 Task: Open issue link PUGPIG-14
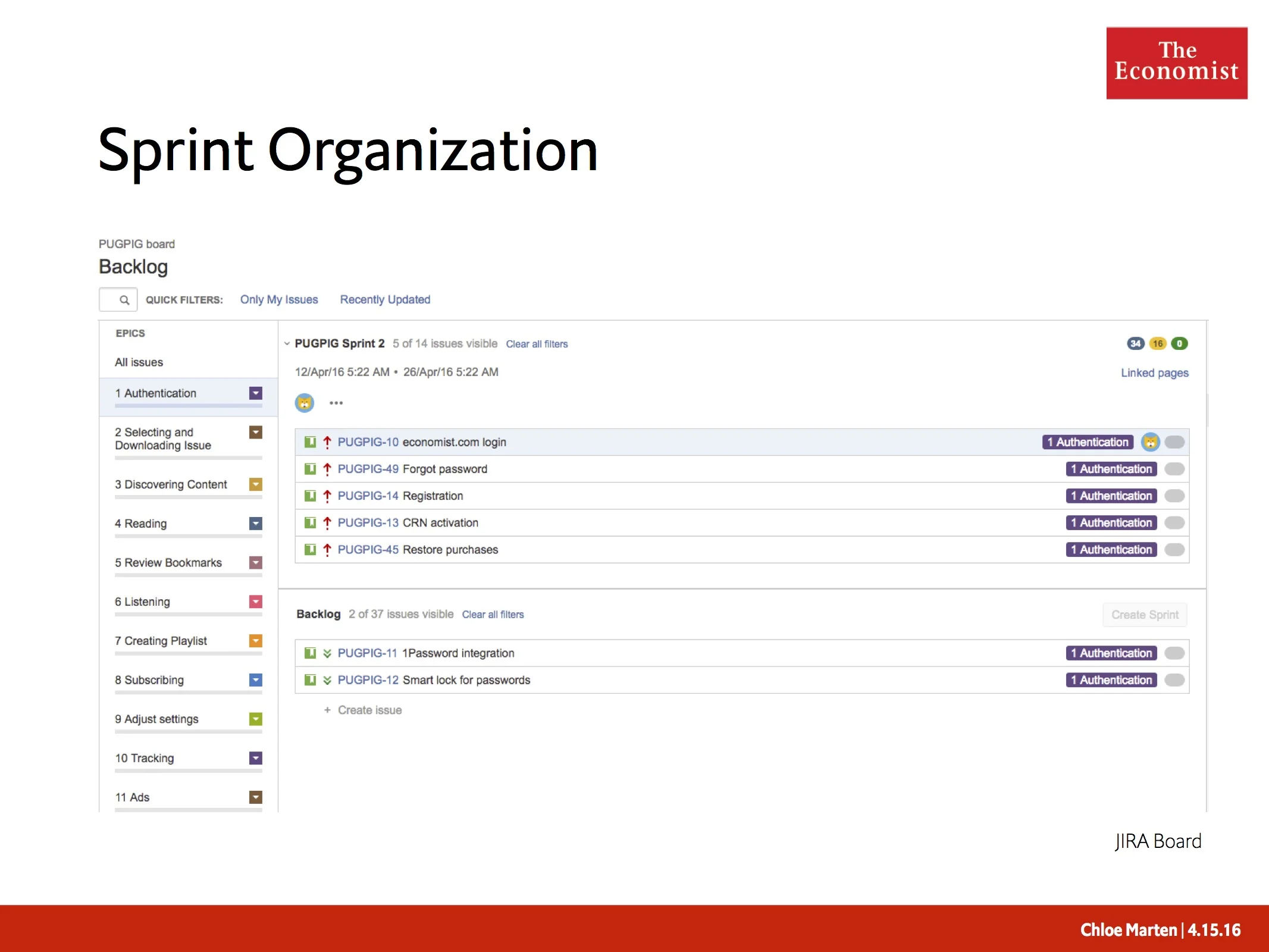[x=368, y=496]
